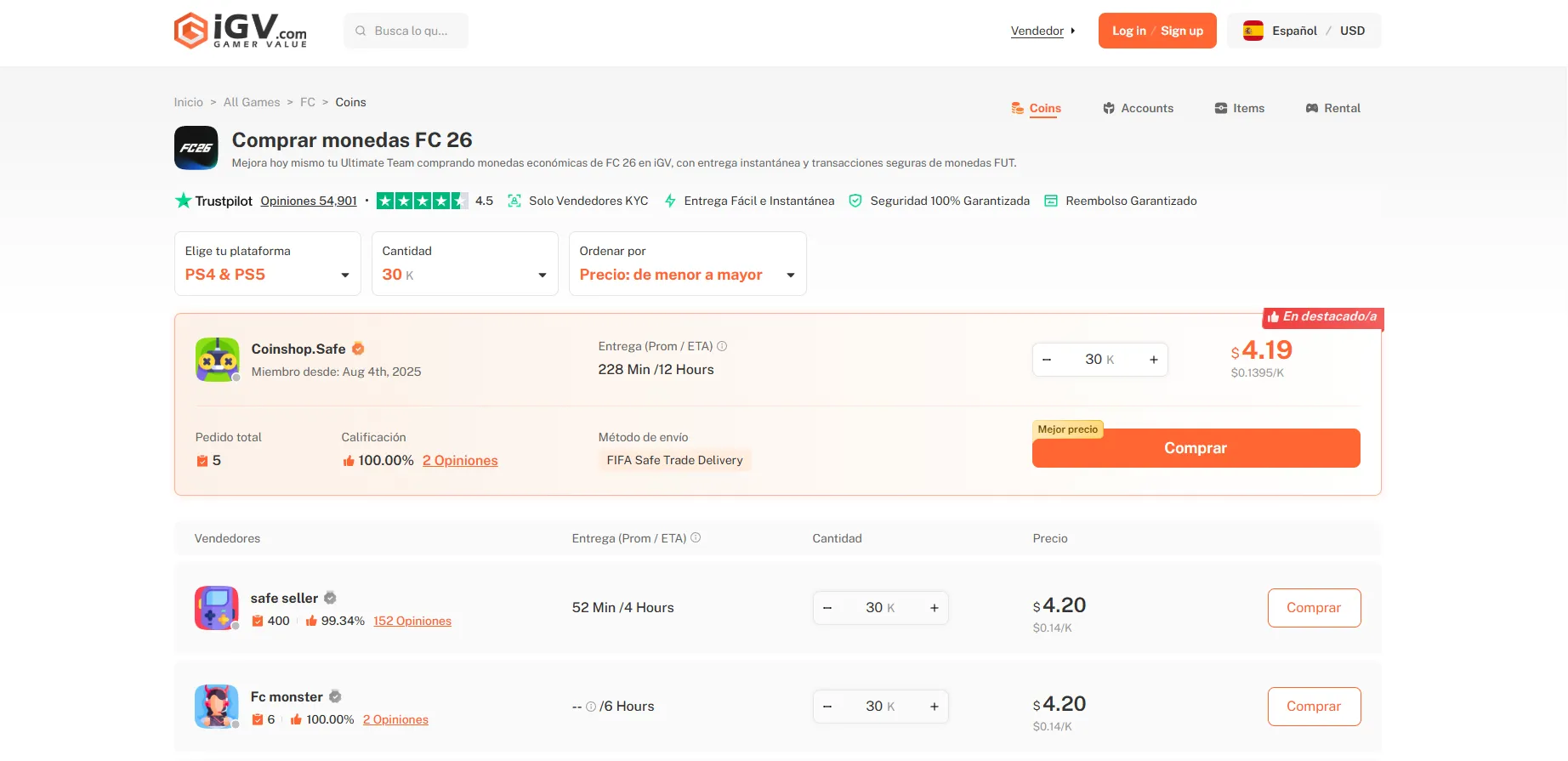Image resolution: width=1568 pixels, height=761 pixels.
Task: Switch to the Rental tab
Action: pos(1333,108)
